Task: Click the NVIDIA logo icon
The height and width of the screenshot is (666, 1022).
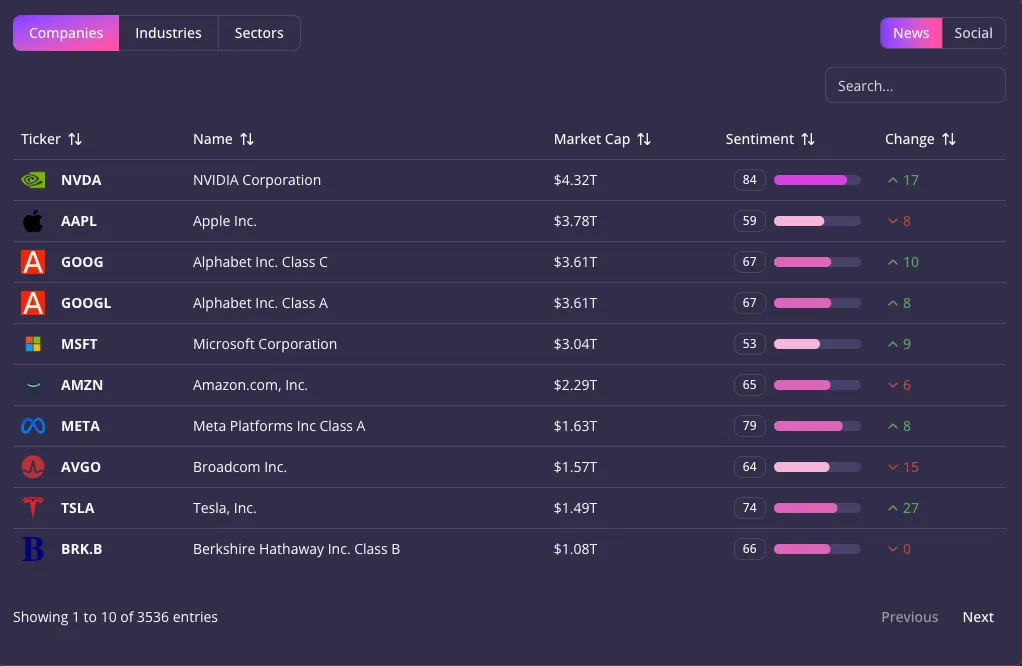Action: [x=33, y=180]
